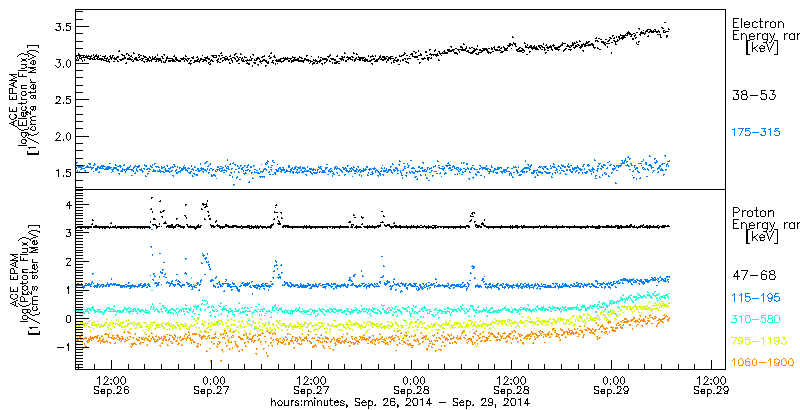Click the orange 1060-1900 legend entry
The height and width of the screenshot is (410, 800).
762,362
